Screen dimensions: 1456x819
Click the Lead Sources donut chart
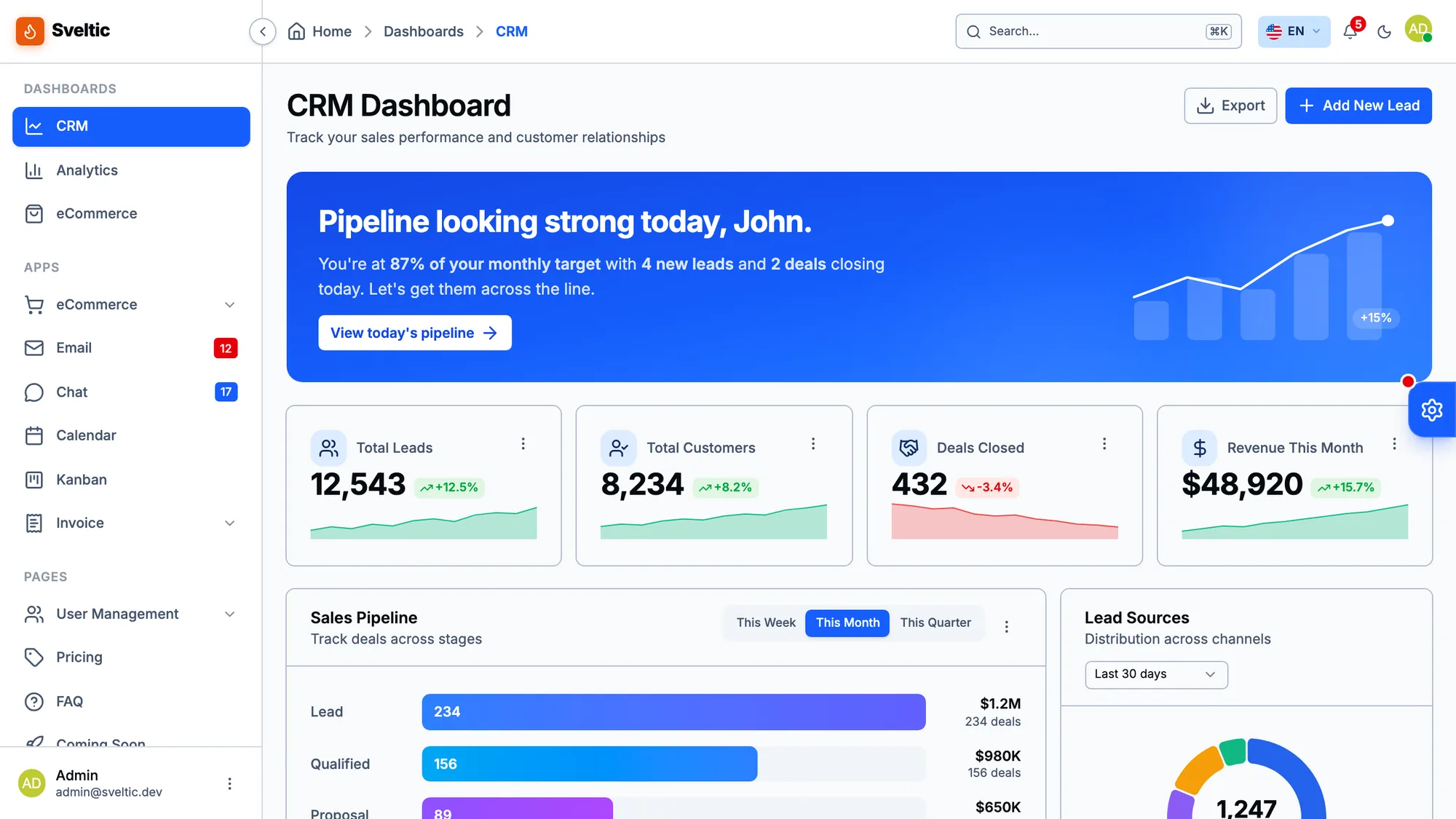click(x=1246, y=779)
